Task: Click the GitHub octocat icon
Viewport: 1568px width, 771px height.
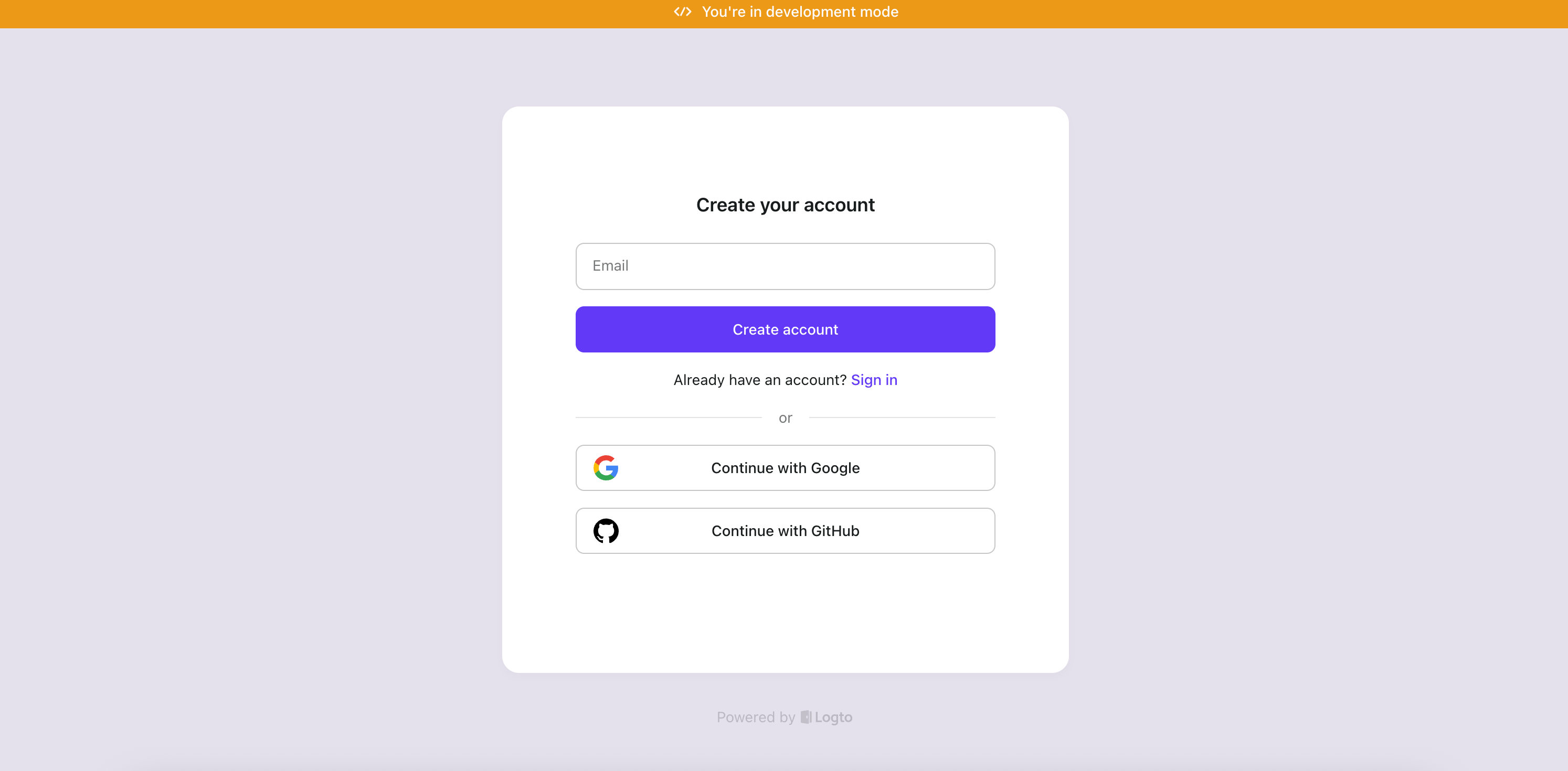Action: [606, 531]
